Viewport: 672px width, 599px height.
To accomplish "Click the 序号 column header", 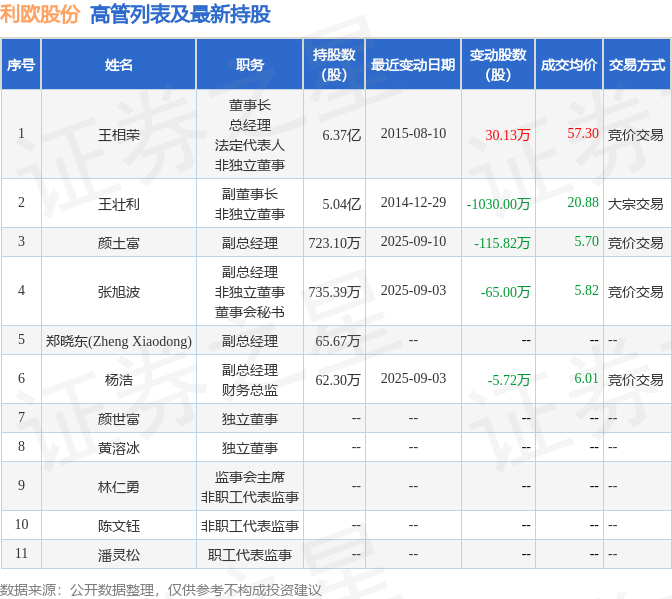I will pyautogui.click(x=21, y=65).
